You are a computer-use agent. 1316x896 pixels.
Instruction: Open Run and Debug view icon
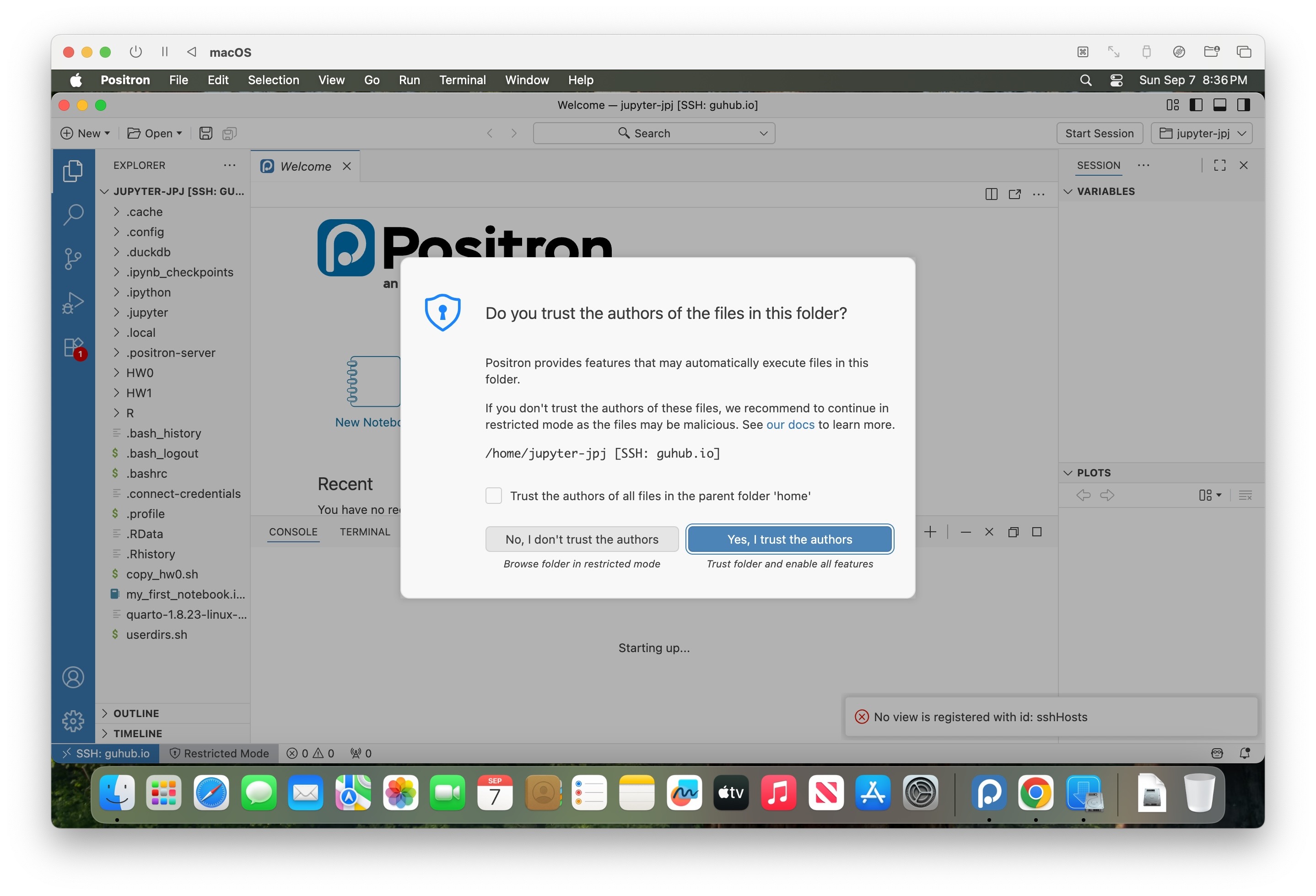pyautogui.click(x=72, y=302)
